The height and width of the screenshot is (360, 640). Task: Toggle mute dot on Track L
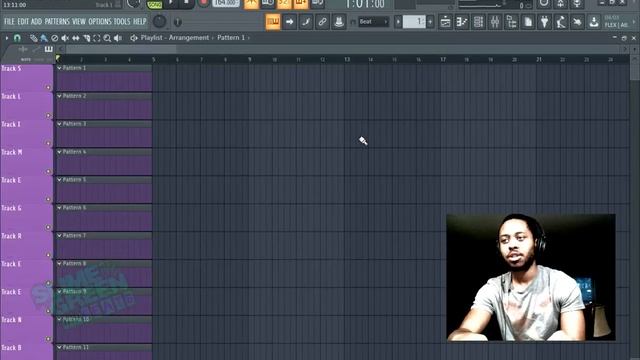[48, 116]
